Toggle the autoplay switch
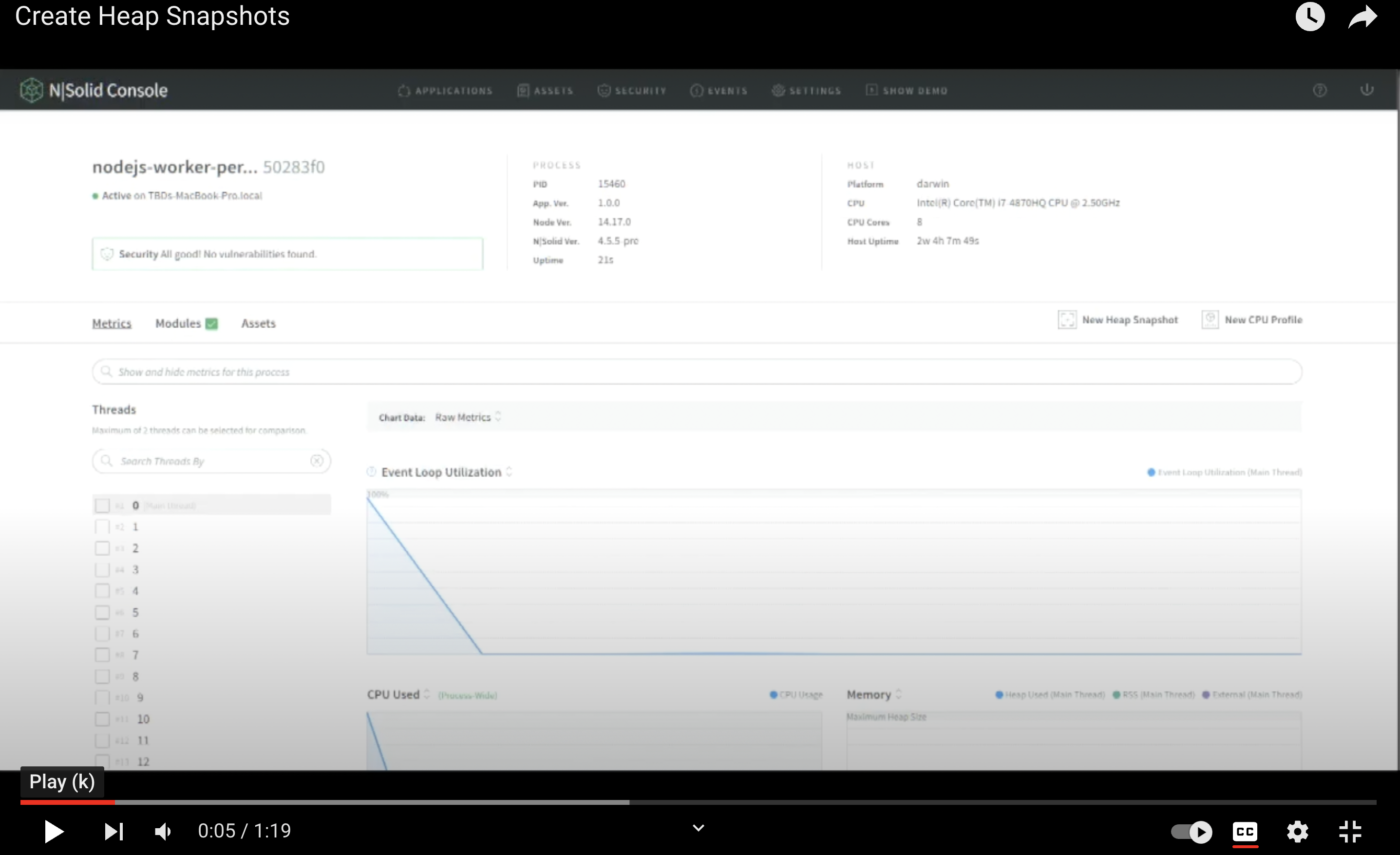Viewport: 1400px width, 855px height. click(1192, 832)
